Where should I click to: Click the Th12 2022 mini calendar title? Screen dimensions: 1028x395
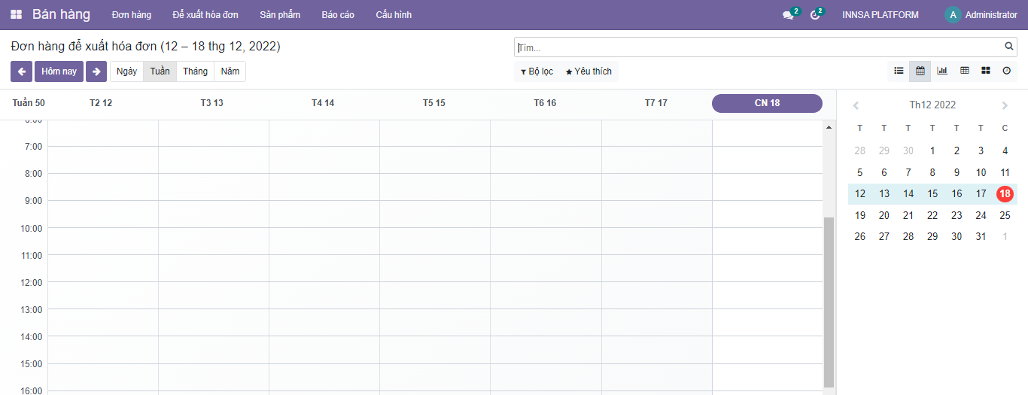click(932, 105)
